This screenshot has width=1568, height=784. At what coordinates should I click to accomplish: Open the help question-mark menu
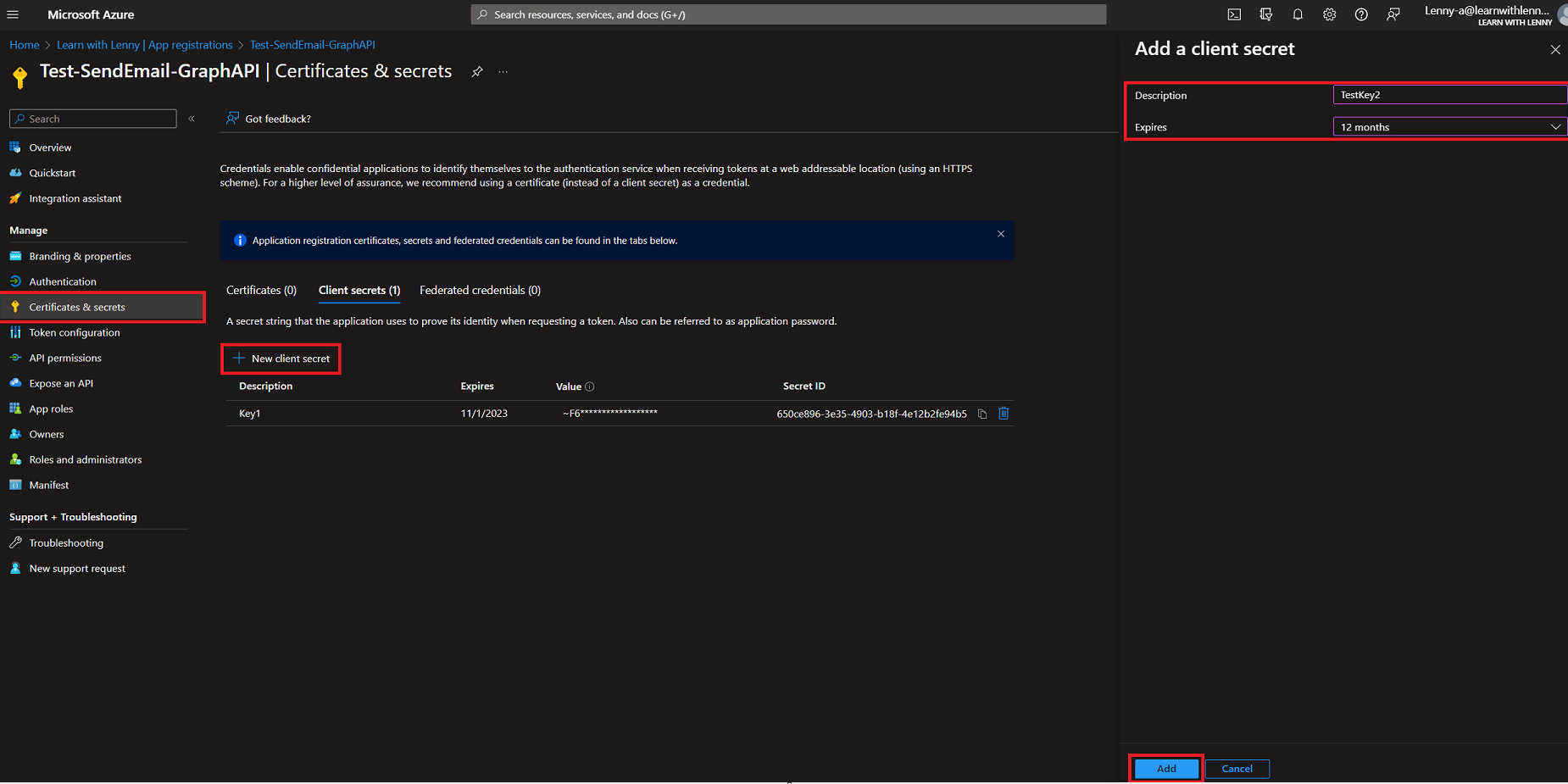tap(1361, 14)
